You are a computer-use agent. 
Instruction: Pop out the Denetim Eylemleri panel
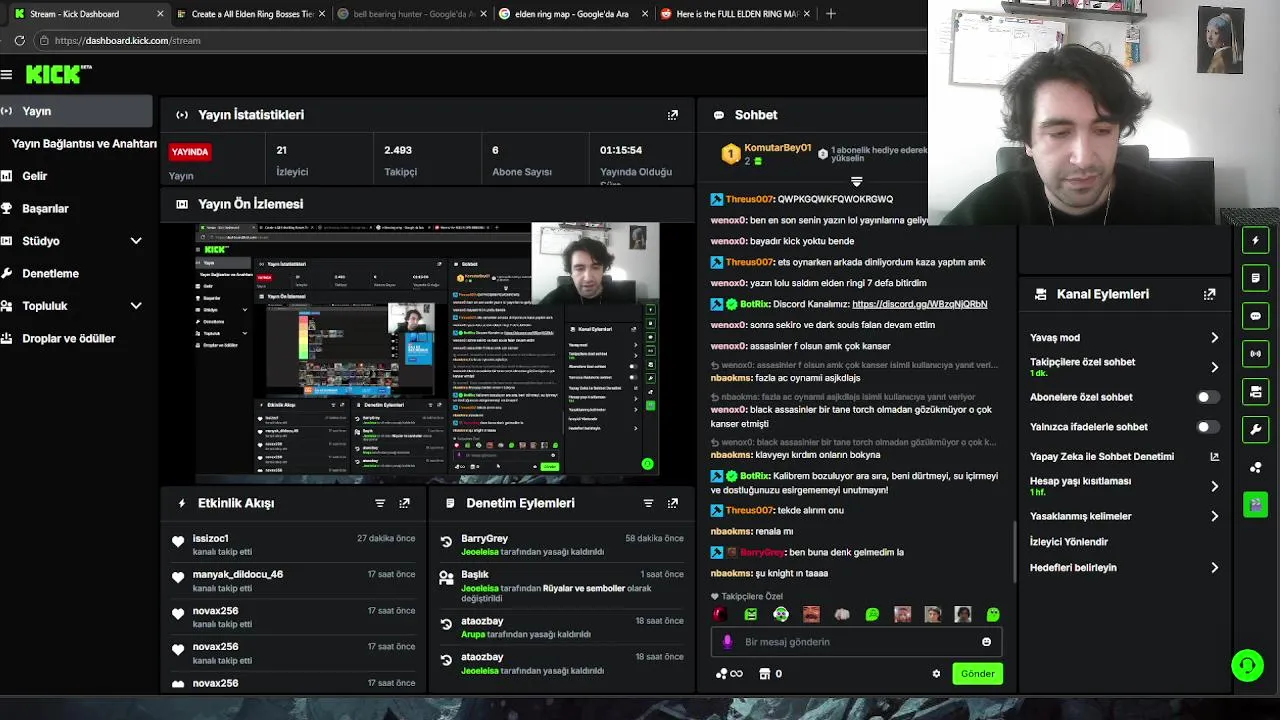click(x=673, y=503)
